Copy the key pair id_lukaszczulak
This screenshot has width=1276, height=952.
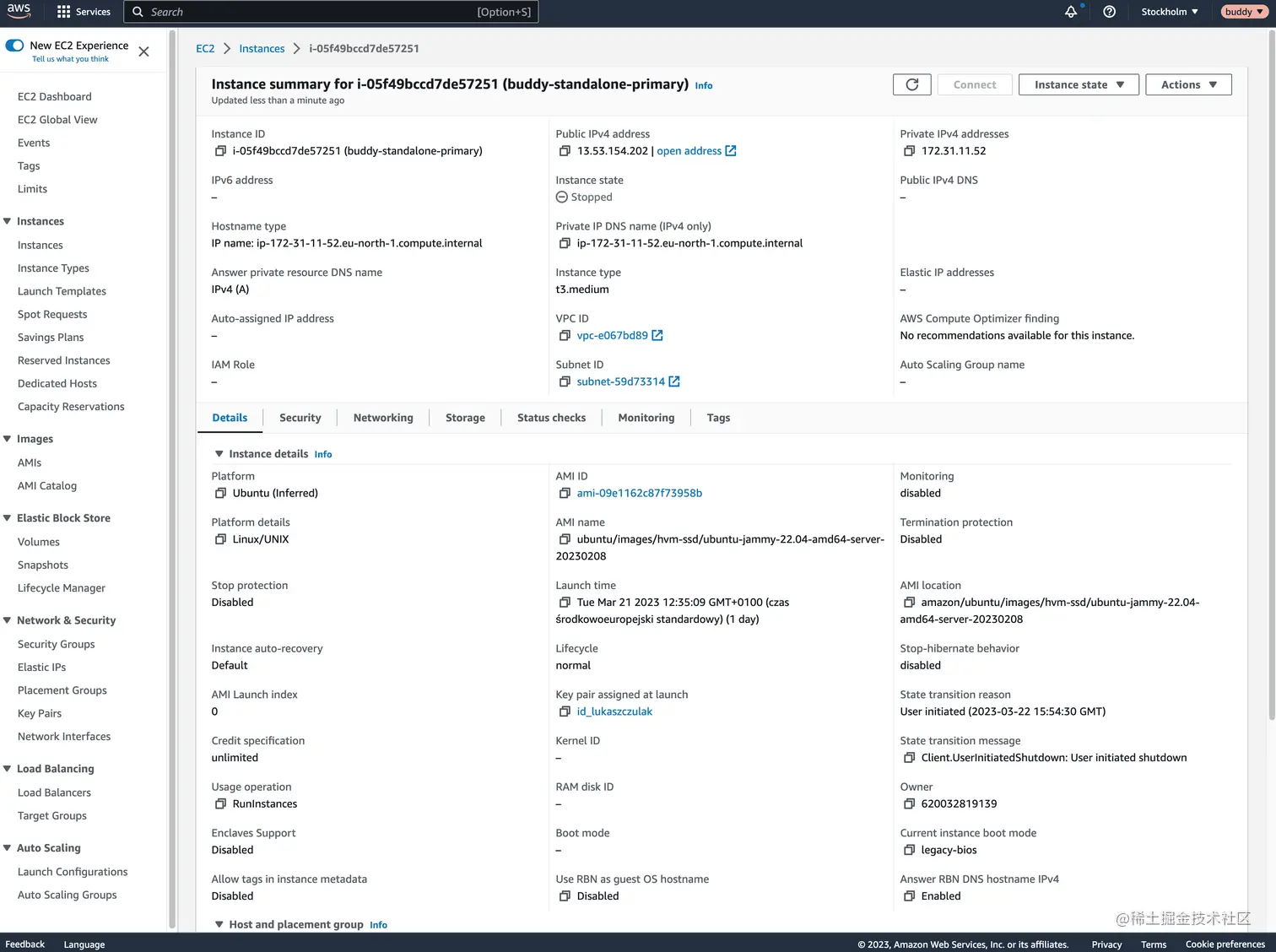[565, 711]
